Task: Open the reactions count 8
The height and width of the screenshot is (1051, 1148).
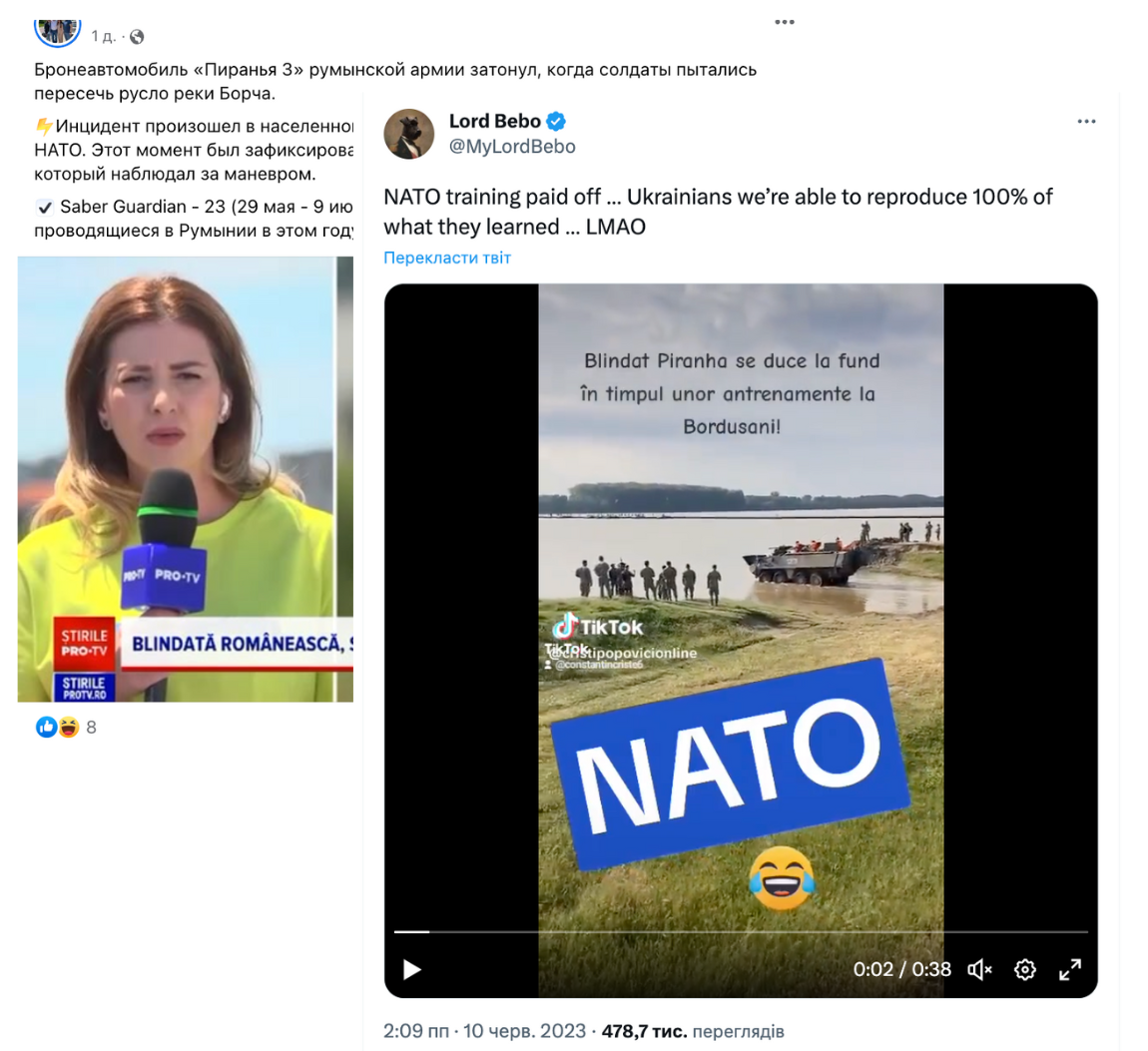Action: tap(92, 728)
